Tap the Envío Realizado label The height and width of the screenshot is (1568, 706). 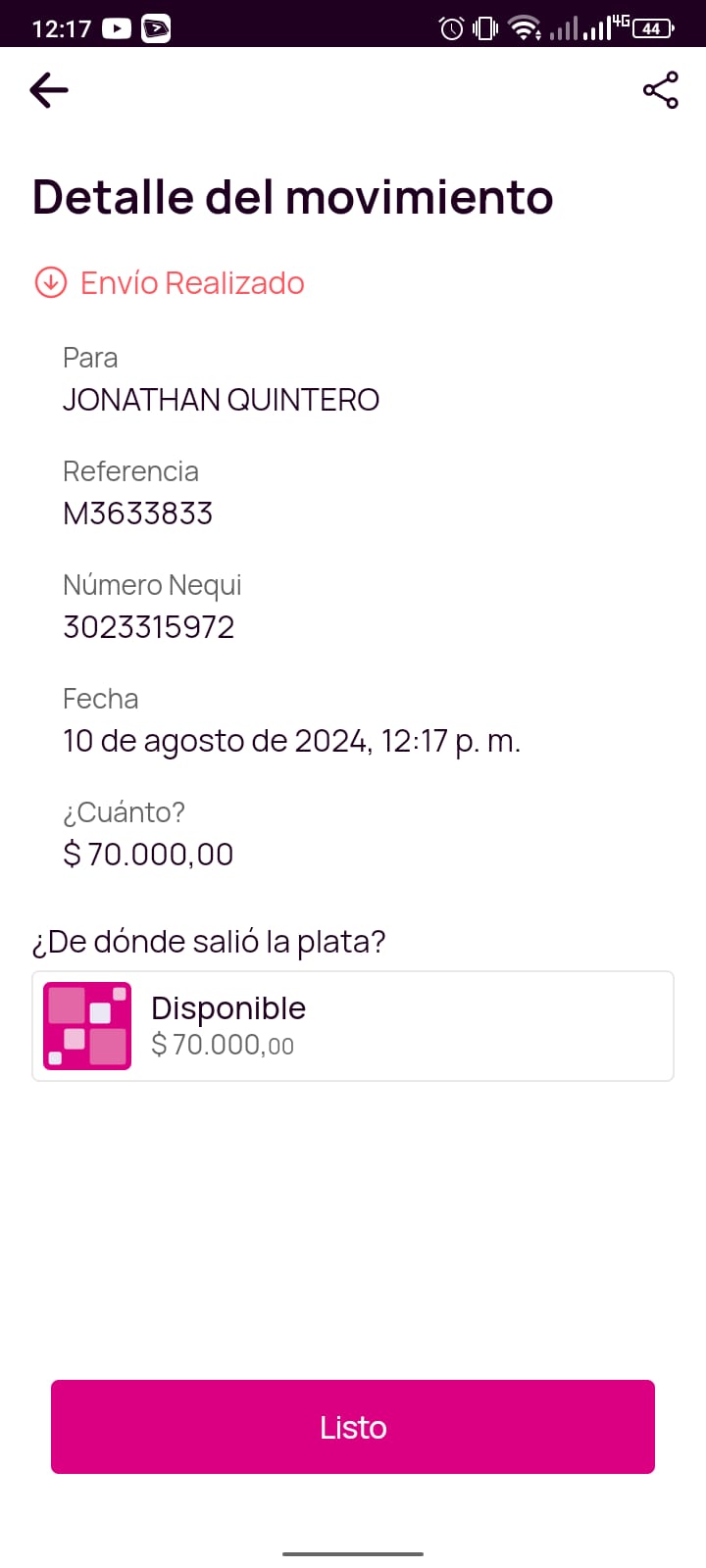click(192, 282)
